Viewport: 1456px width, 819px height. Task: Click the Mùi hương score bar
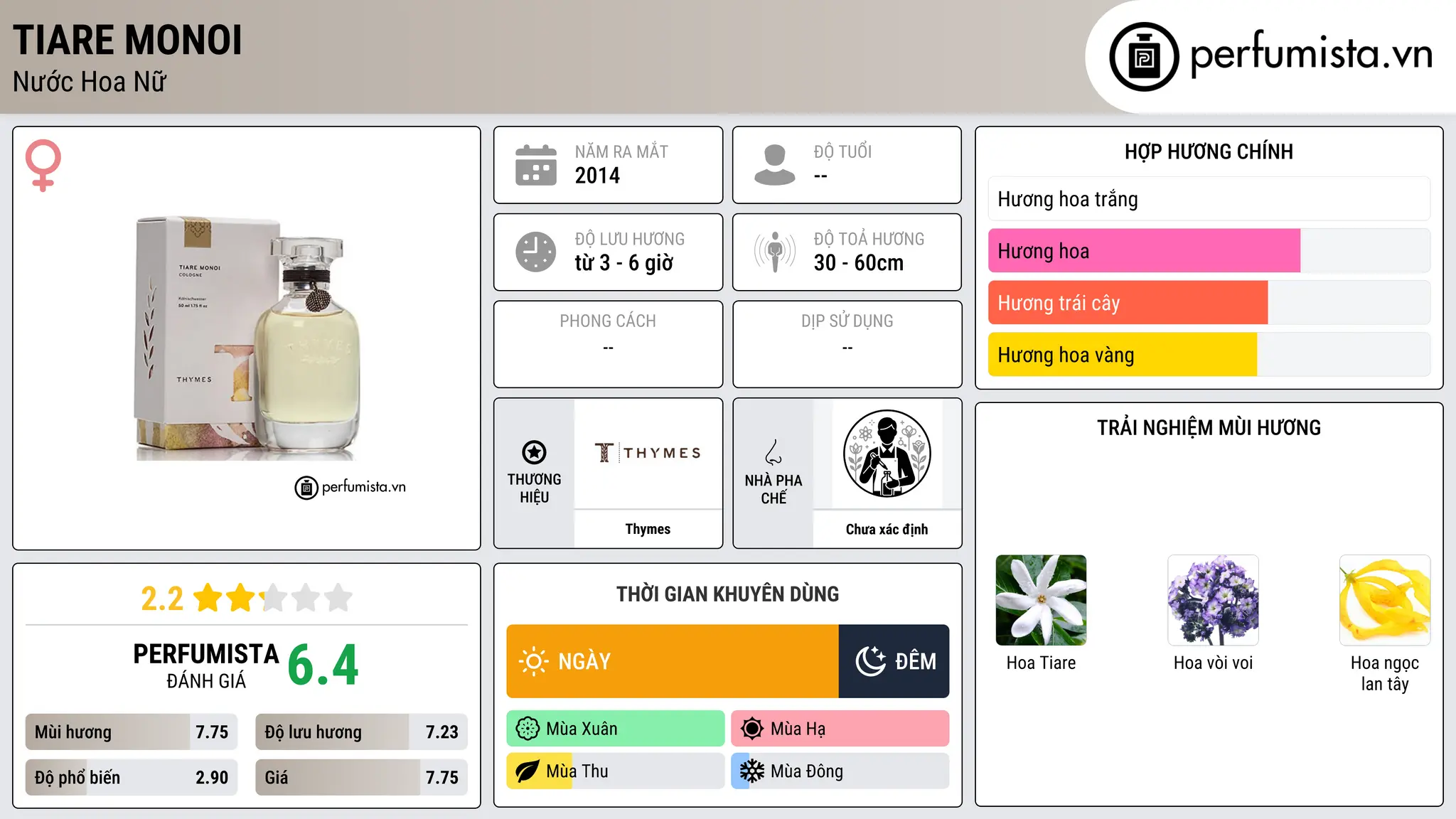[x=132, y=732]
